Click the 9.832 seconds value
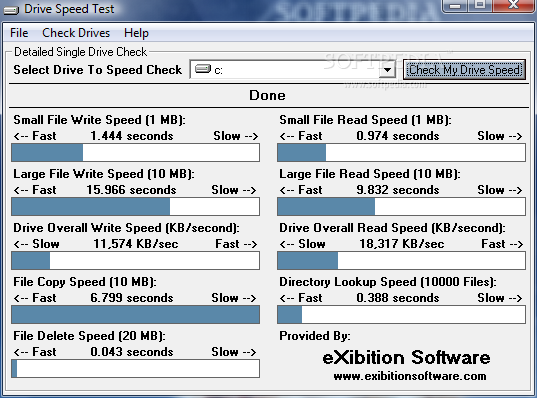The image size is (537, 398). tap(398, 190)
